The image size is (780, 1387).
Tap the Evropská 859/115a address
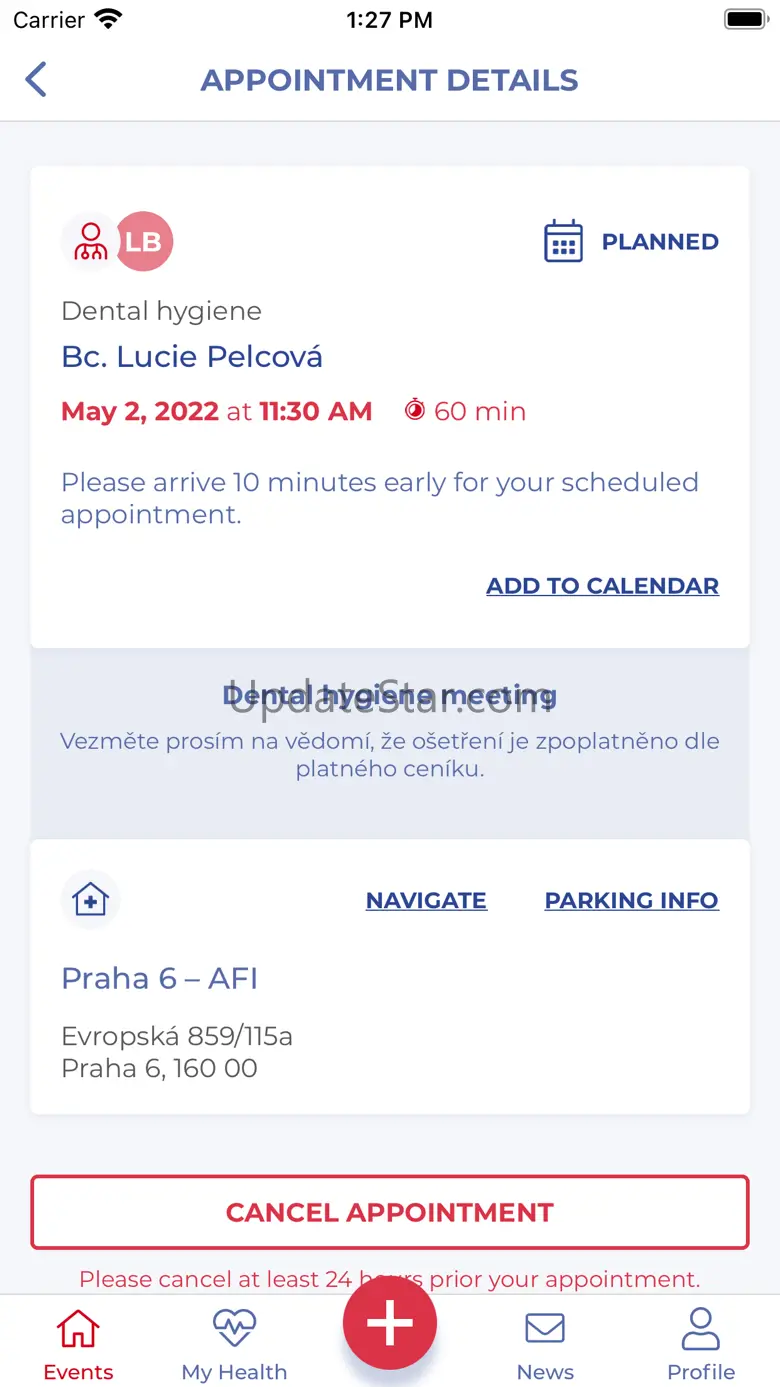click(177, 1036)
